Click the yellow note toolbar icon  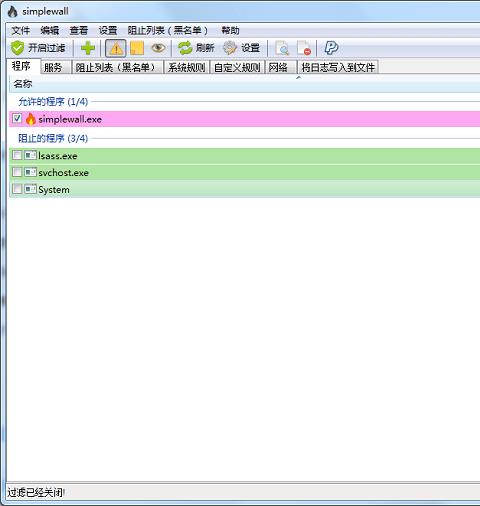point(137,48)
